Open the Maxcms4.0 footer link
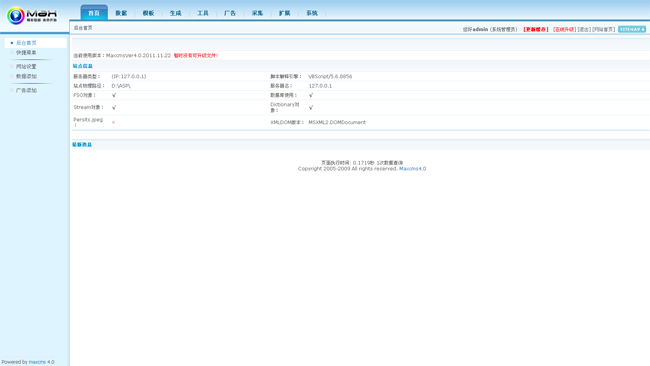 tap(412, 169)
